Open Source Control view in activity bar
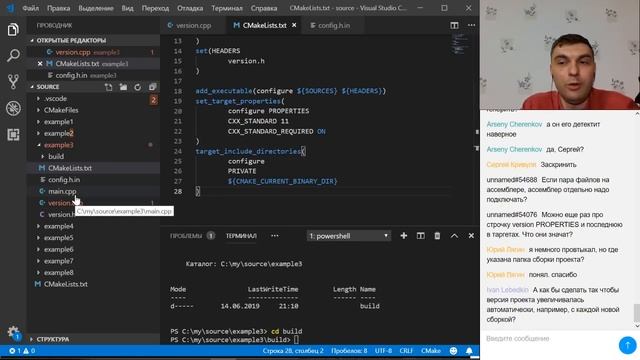Screen dimensions: 640x360 13,82
